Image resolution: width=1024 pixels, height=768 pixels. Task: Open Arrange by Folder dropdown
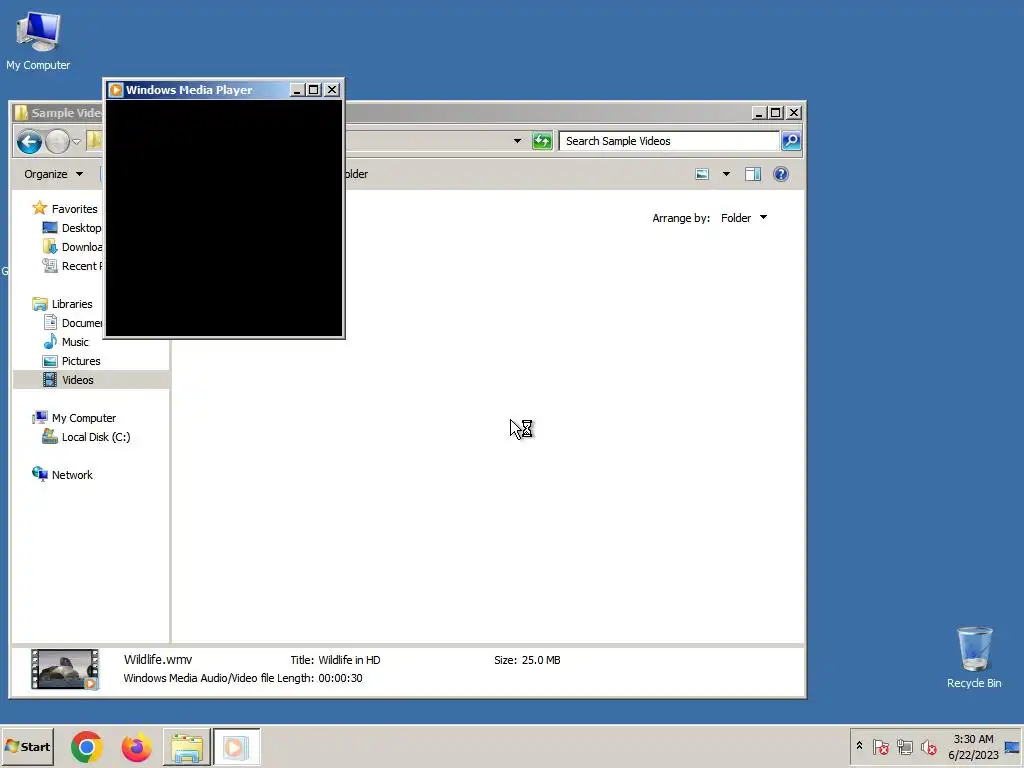(x=744, y=218)
